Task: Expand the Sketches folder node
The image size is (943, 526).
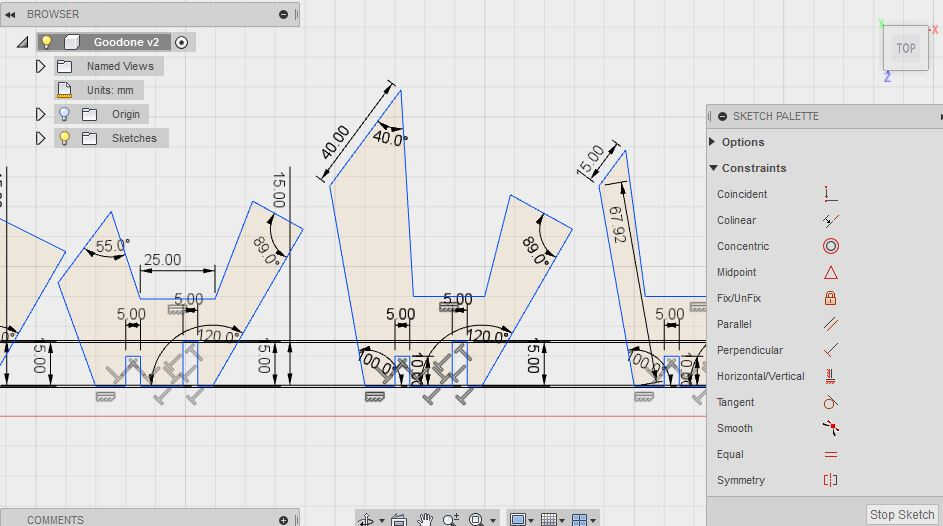Action: click(x=40, y=138)
